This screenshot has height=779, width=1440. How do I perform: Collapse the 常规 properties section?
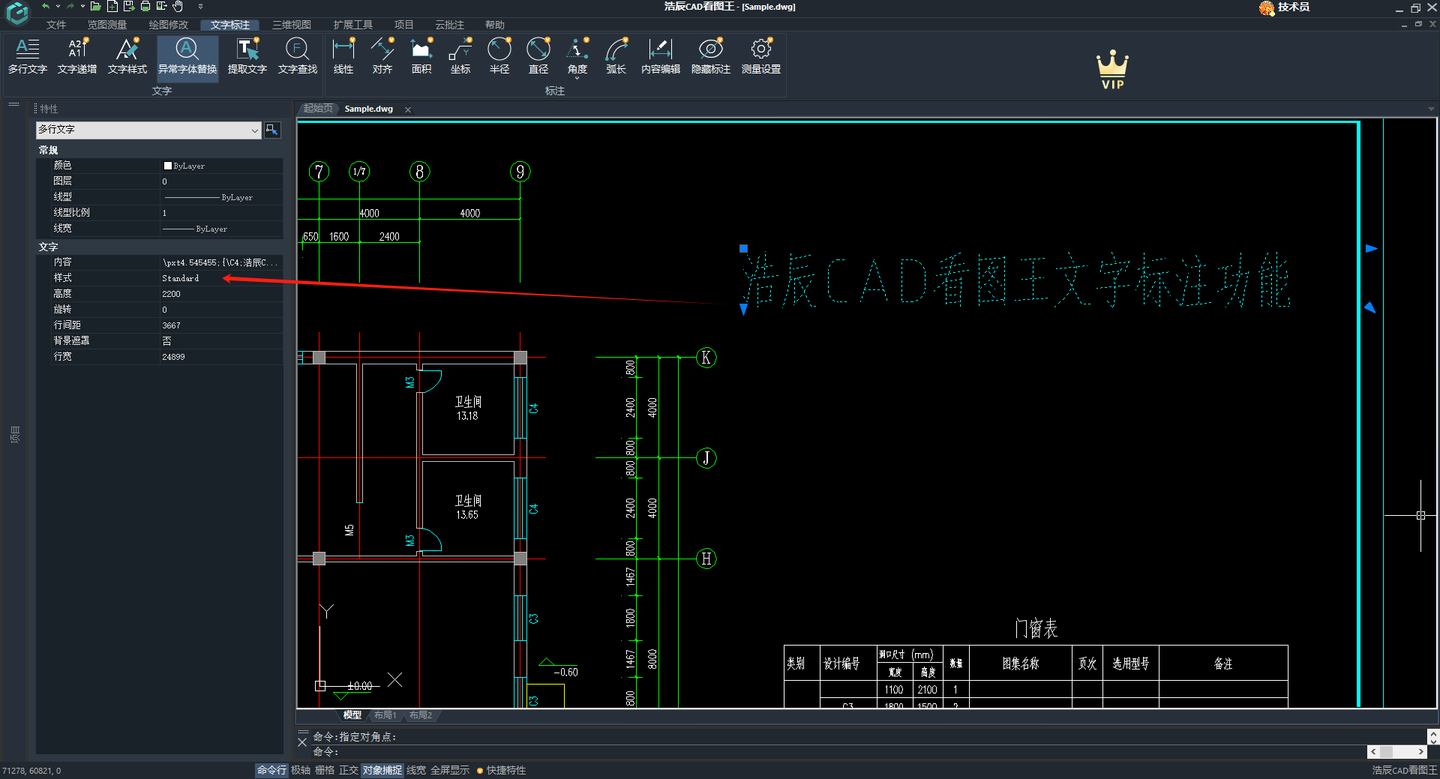tap(48, 150)
